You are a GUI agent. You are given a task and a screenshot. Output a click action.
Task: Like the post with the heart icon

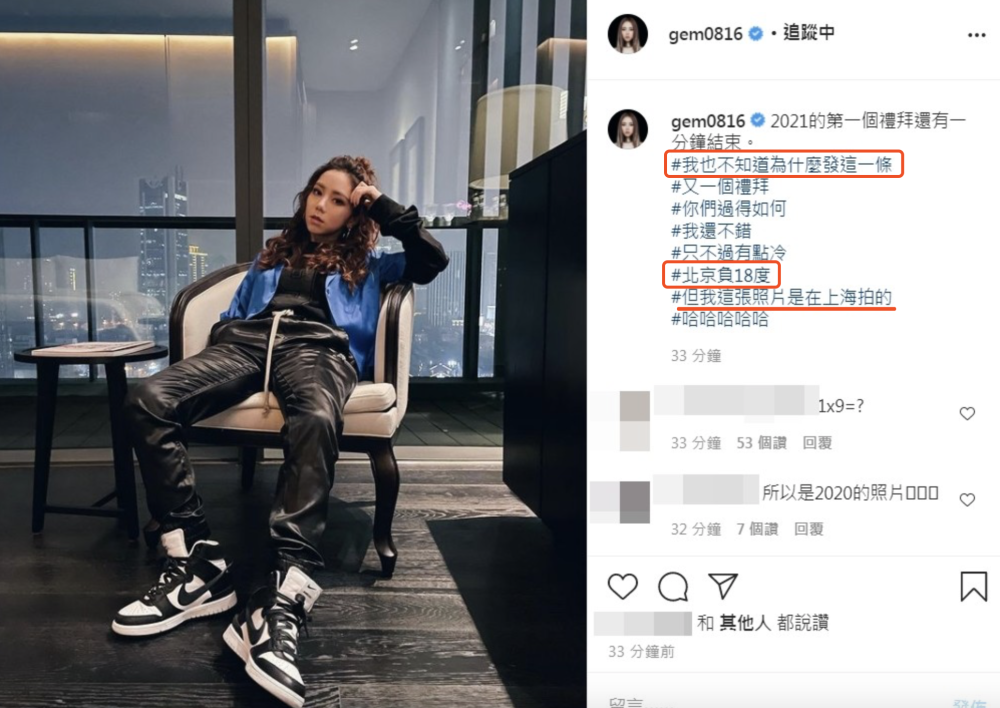[x=622, y=587]
